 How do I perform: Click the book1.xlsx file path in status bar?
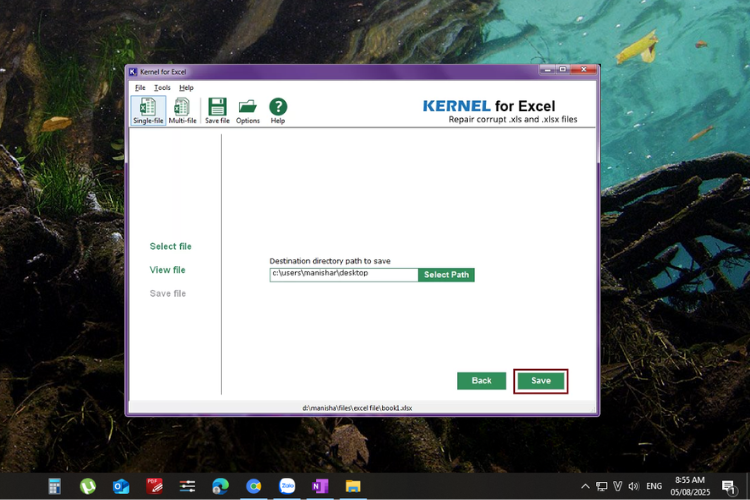[357, 408]
